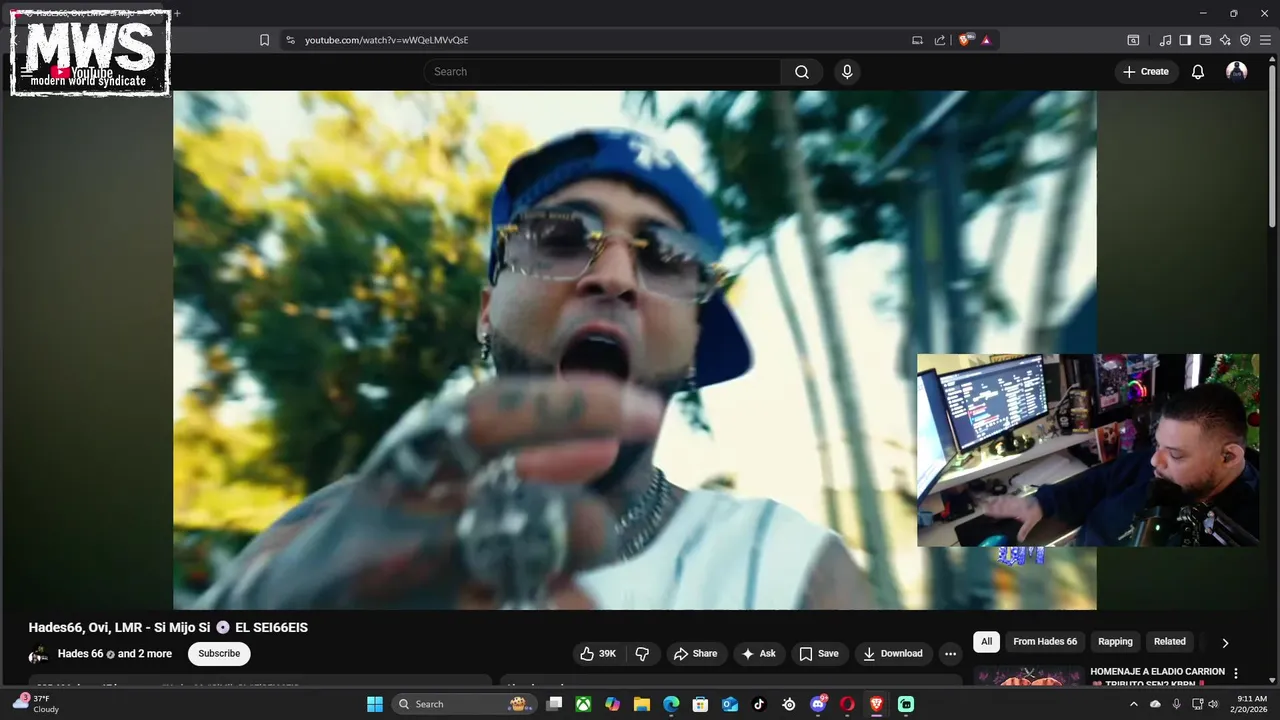1280x720 pixels.
Task: Dislike the video thumbs down
Action: 642,654
